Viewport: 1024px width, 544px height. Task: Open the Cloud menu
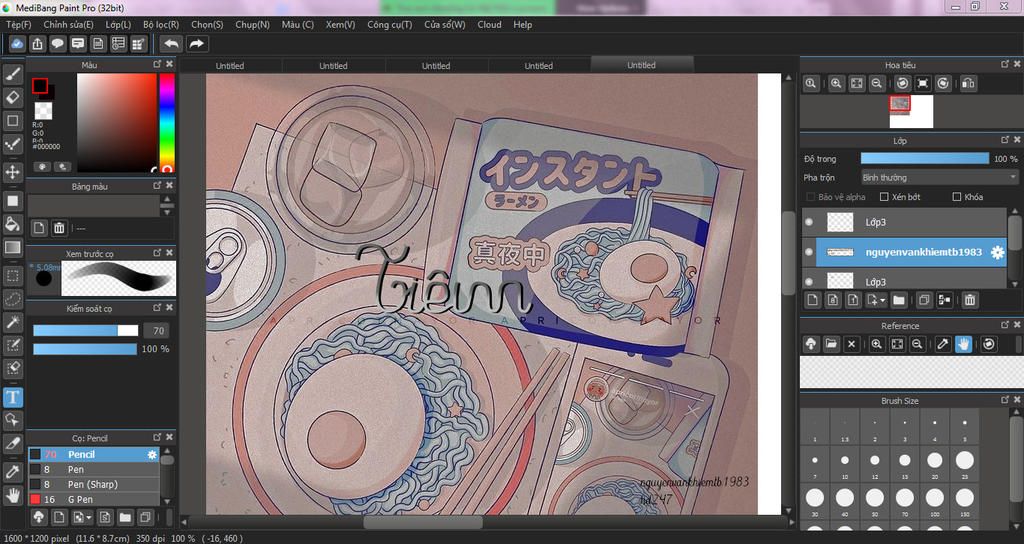[x=489, y=24]
